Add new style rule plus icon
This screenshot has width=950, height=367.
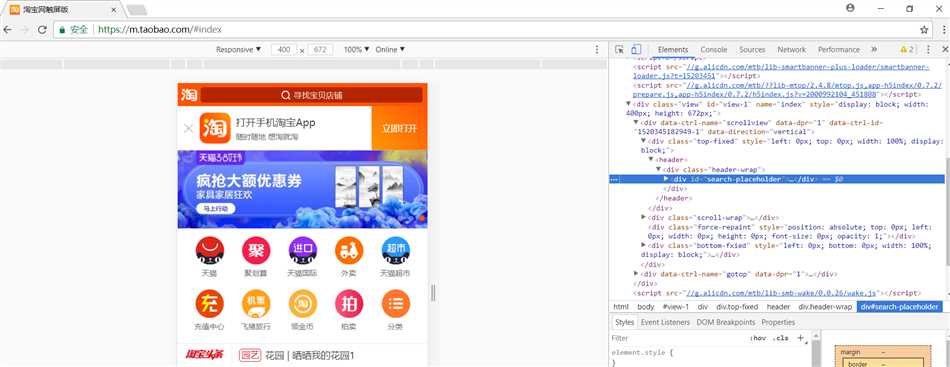tap(800, 338)
